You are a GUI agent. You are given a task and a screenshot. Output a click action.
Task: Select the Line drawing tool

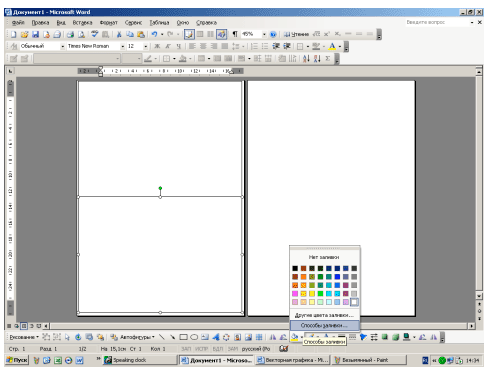(162, 337)
